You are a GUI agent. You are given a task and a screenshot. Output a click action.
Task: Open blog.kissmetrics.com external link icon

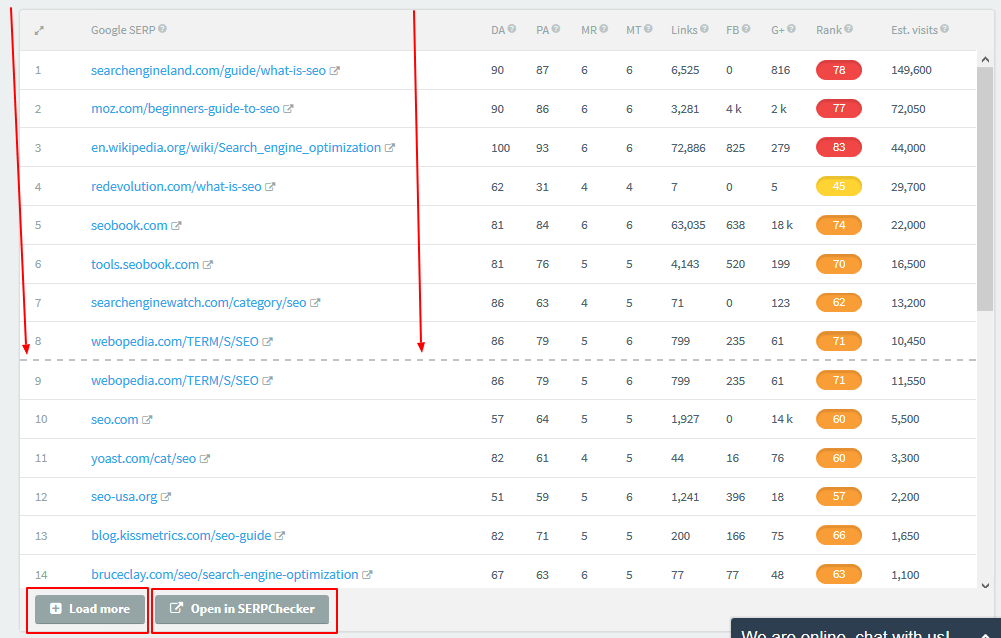coord(280,536)
